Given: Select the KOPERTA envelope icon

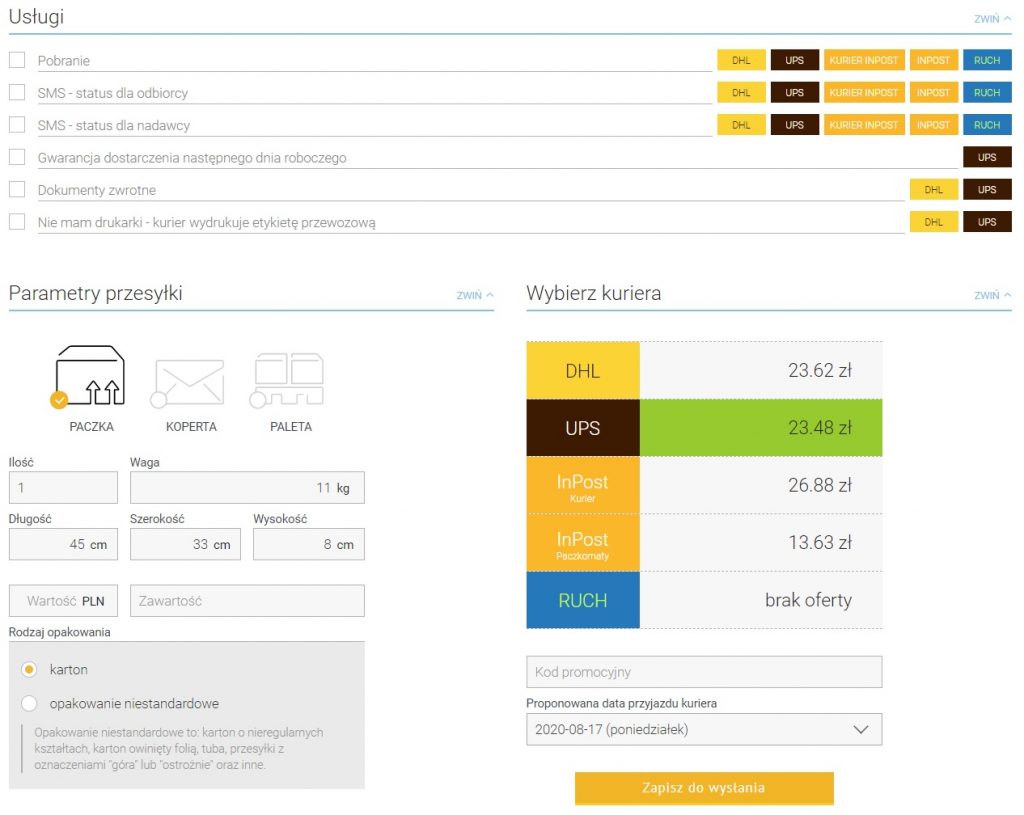Looking at the screenshot, I should [188, 383].
